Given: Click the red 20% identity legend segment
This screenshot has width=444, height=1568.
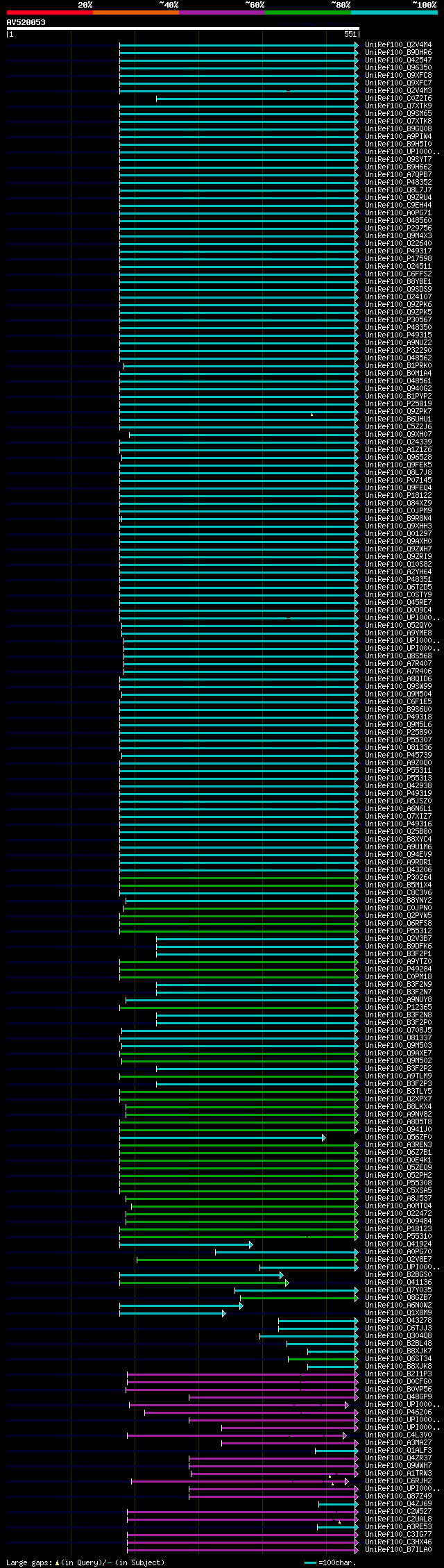Looking at the screenshot, I should [x=49, y=12].
